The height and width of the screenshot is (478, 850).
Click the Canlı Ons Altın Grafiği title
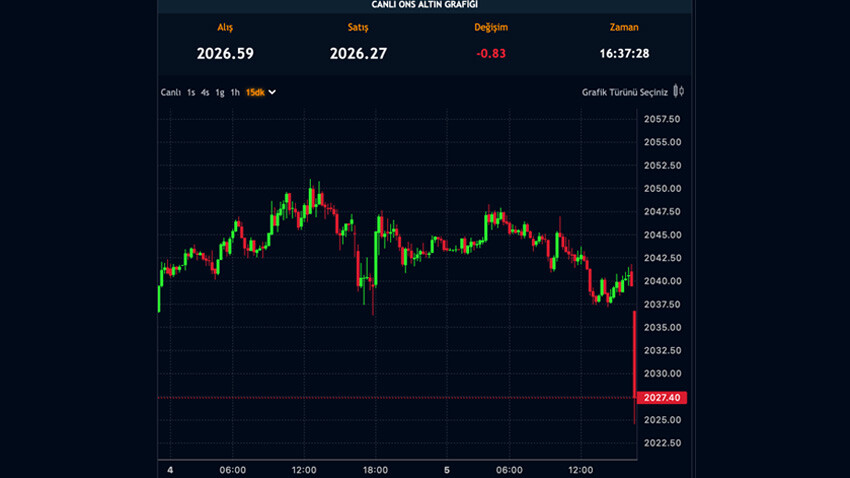[424, 5]
